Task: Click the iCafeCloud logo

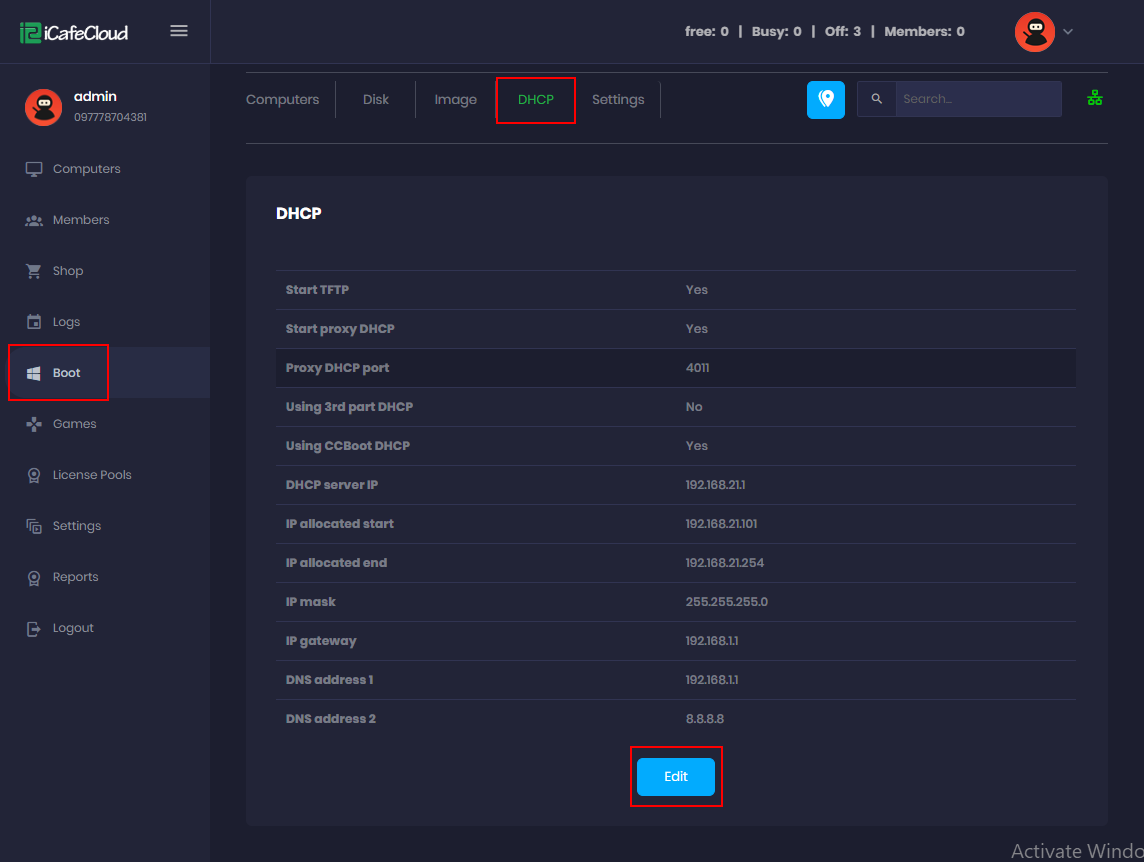Action: 74,33
